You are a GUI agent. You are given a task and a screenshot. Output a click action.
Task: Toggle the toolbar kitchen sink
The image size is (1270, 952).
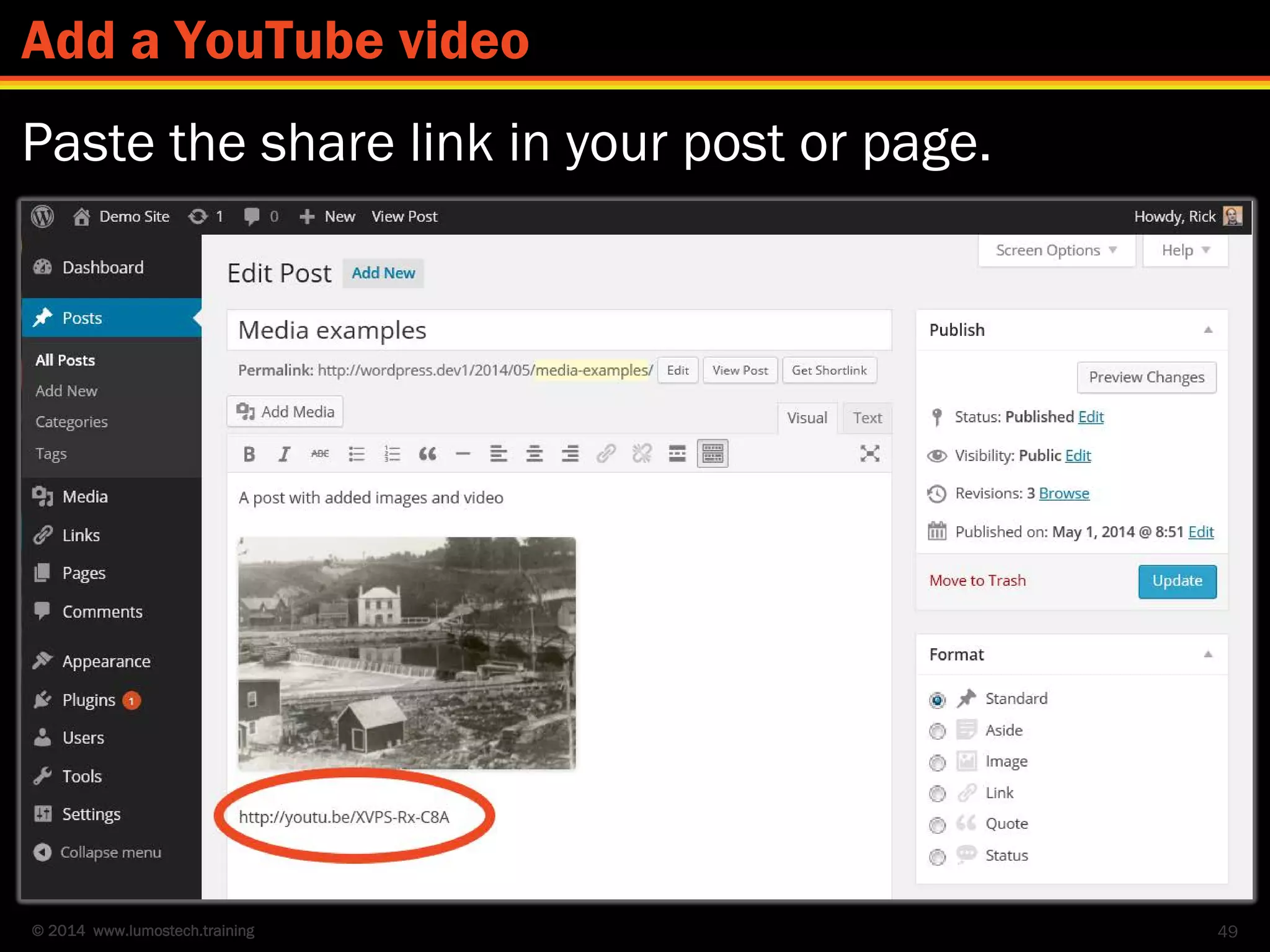point(713,454)
